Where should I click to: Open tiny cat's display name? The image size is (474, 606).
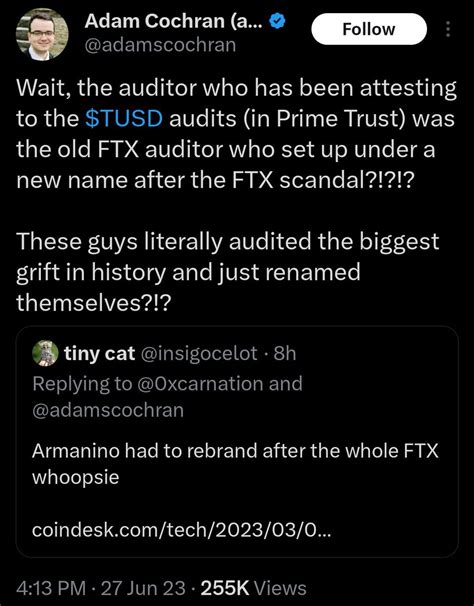click(100, 353)
